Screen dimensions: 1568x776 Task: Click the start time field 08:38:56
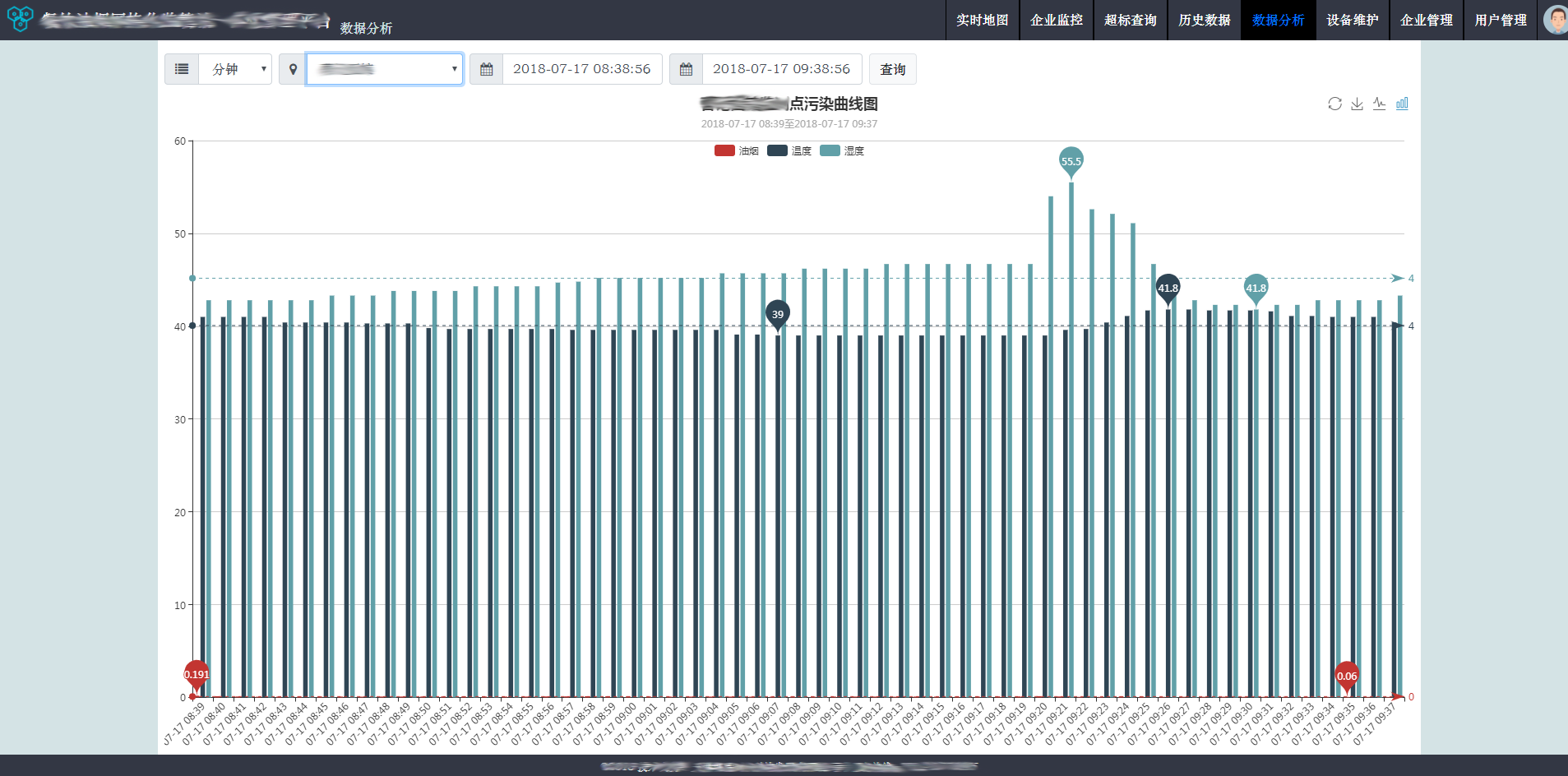click(x=581, y=69)
